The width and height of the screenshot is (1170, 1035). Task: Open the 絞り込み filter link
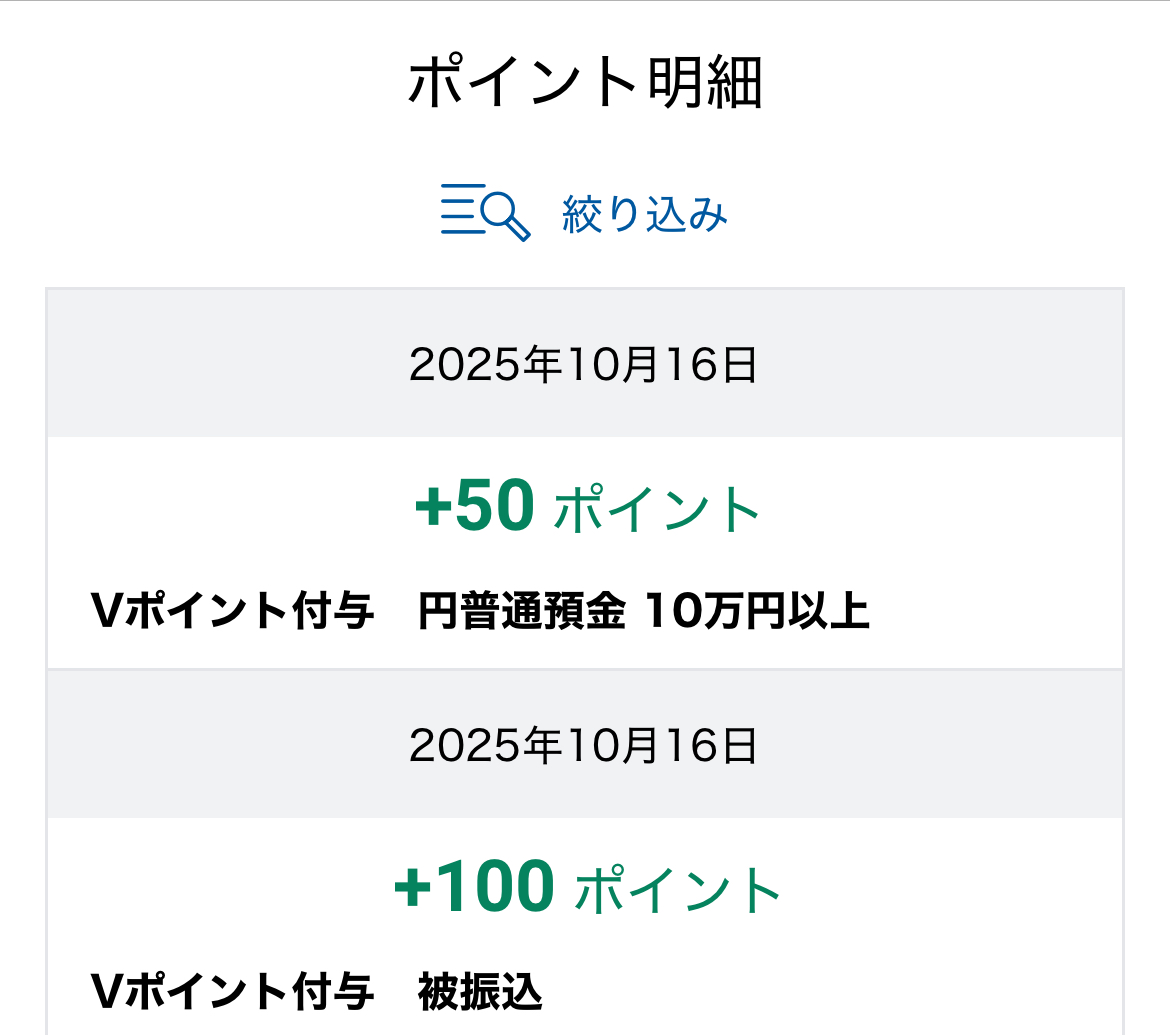click(x=644, y=214)
